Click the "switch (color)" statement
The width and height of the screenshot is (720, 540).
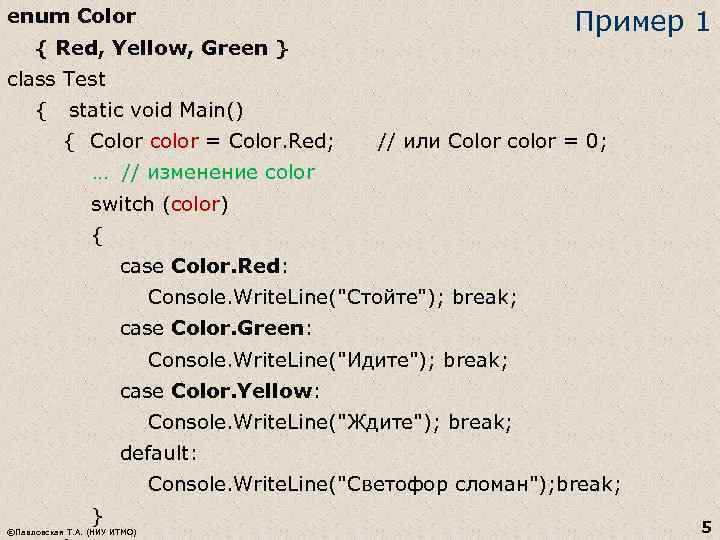(x=160, y=204)
